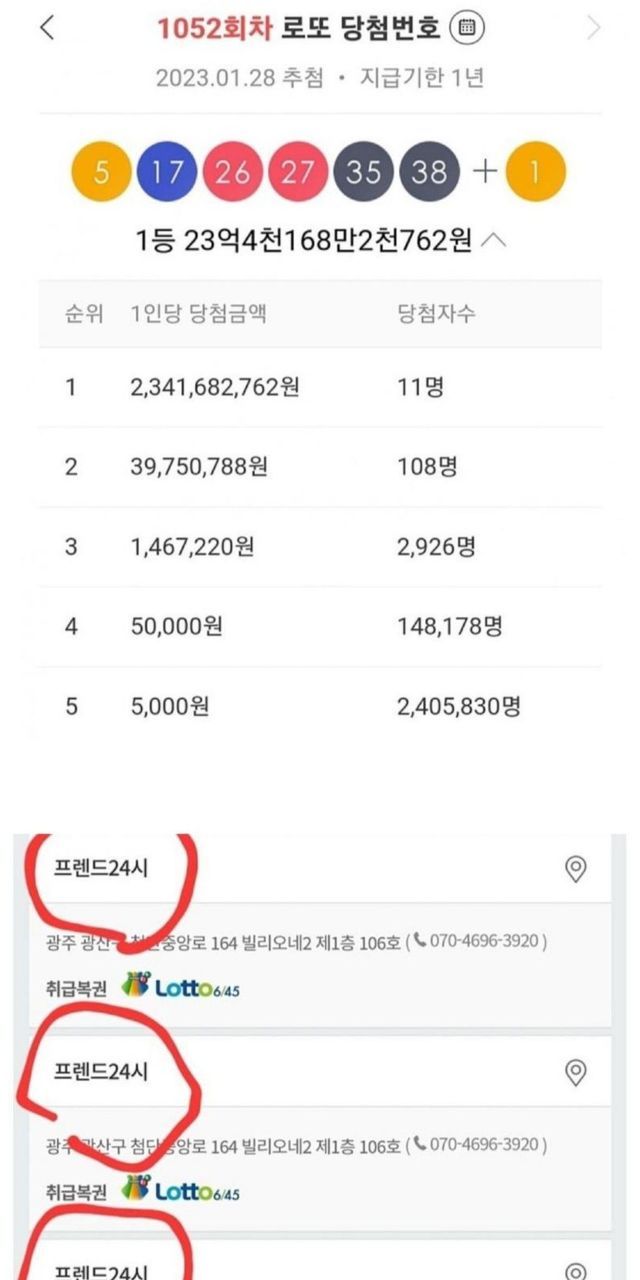This screenshot has width=640, height=1280.
Task: Click the 당첨자수 column header
Action: (x=436, y=314)
